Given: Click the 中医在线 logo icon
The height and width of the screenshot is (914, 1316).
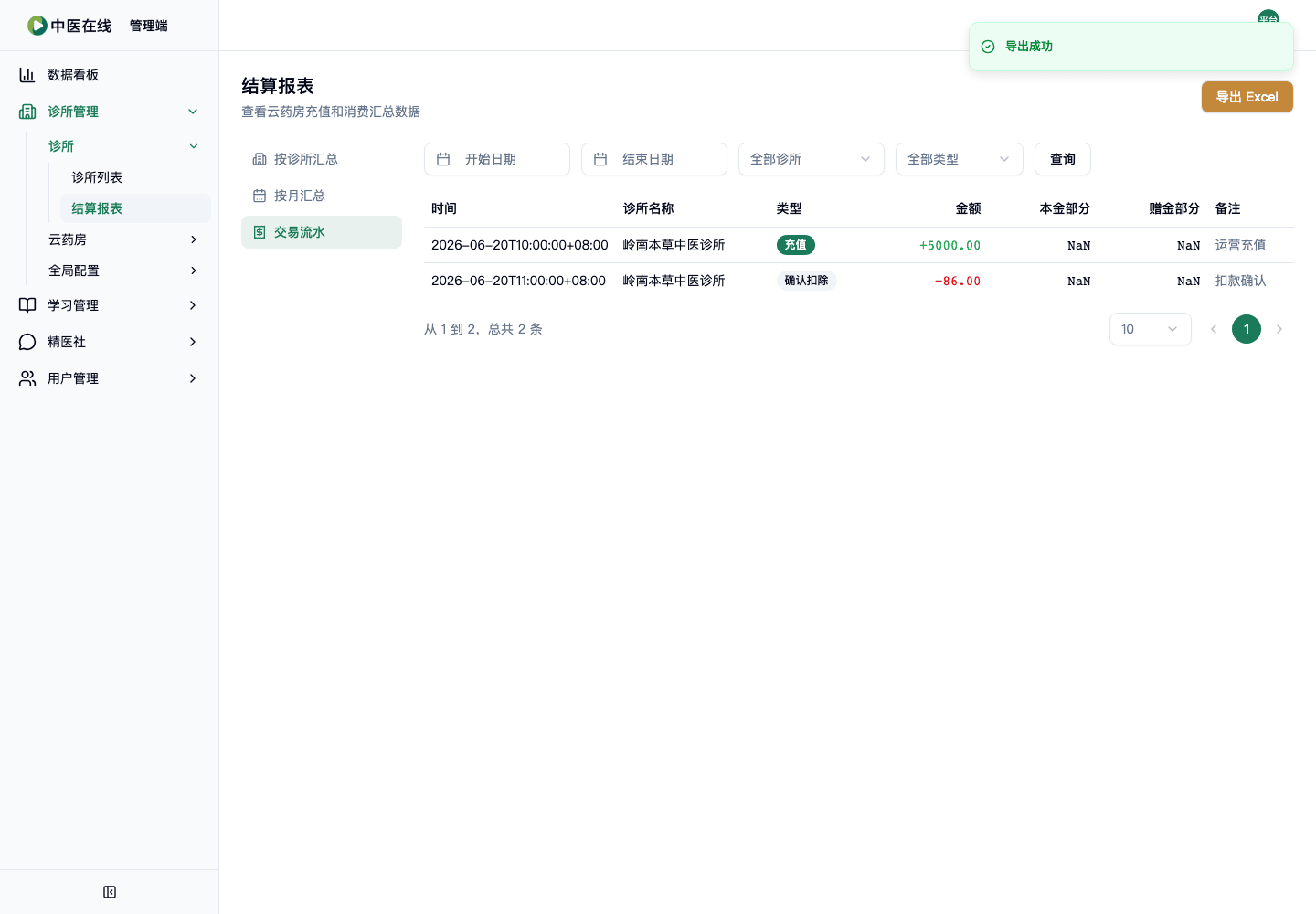Looking at the screenshot, I should 37,26.
